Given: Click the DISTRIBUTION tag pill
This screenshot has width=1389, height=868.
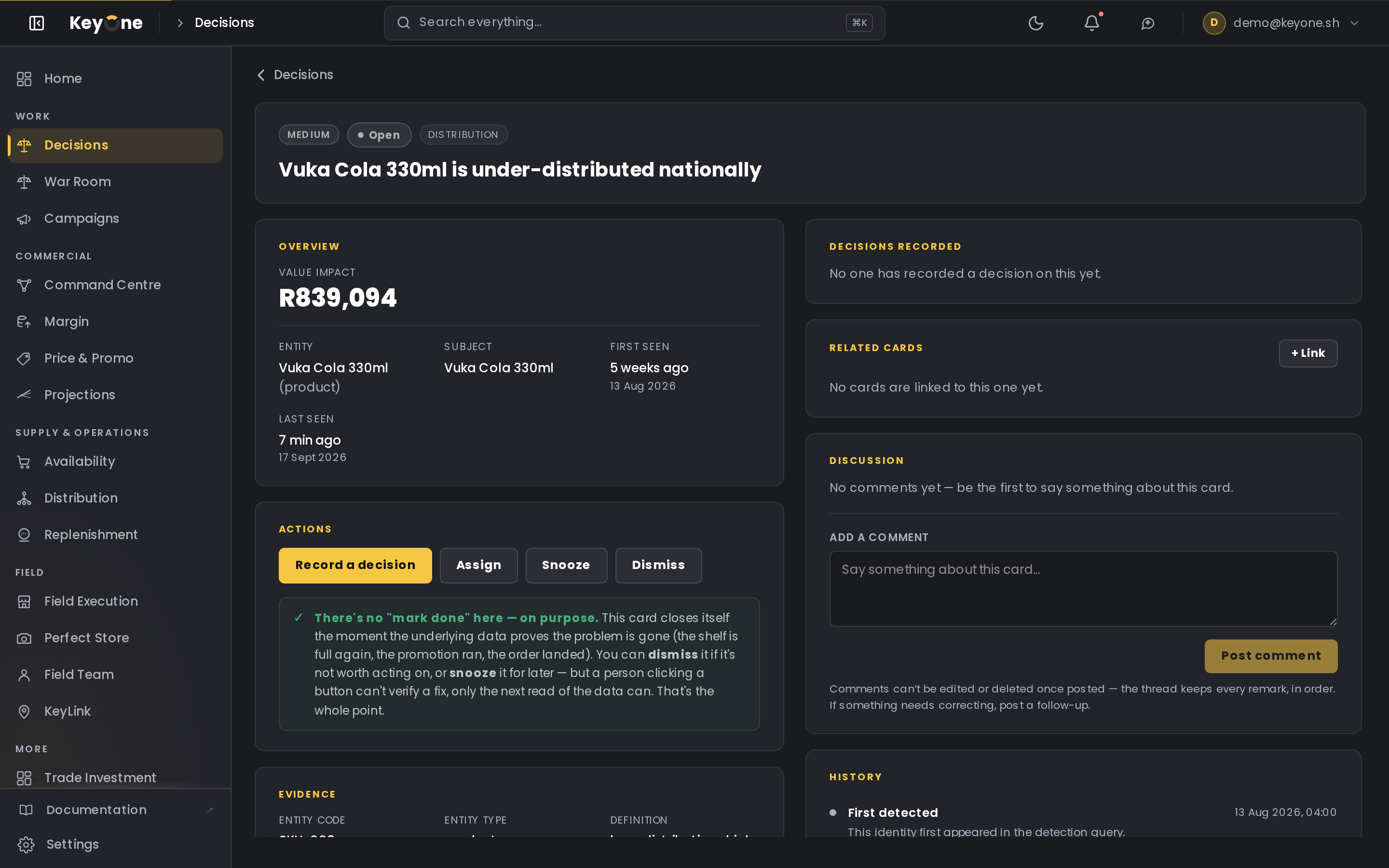Looking at the screenshot, I should pos(463,135).
